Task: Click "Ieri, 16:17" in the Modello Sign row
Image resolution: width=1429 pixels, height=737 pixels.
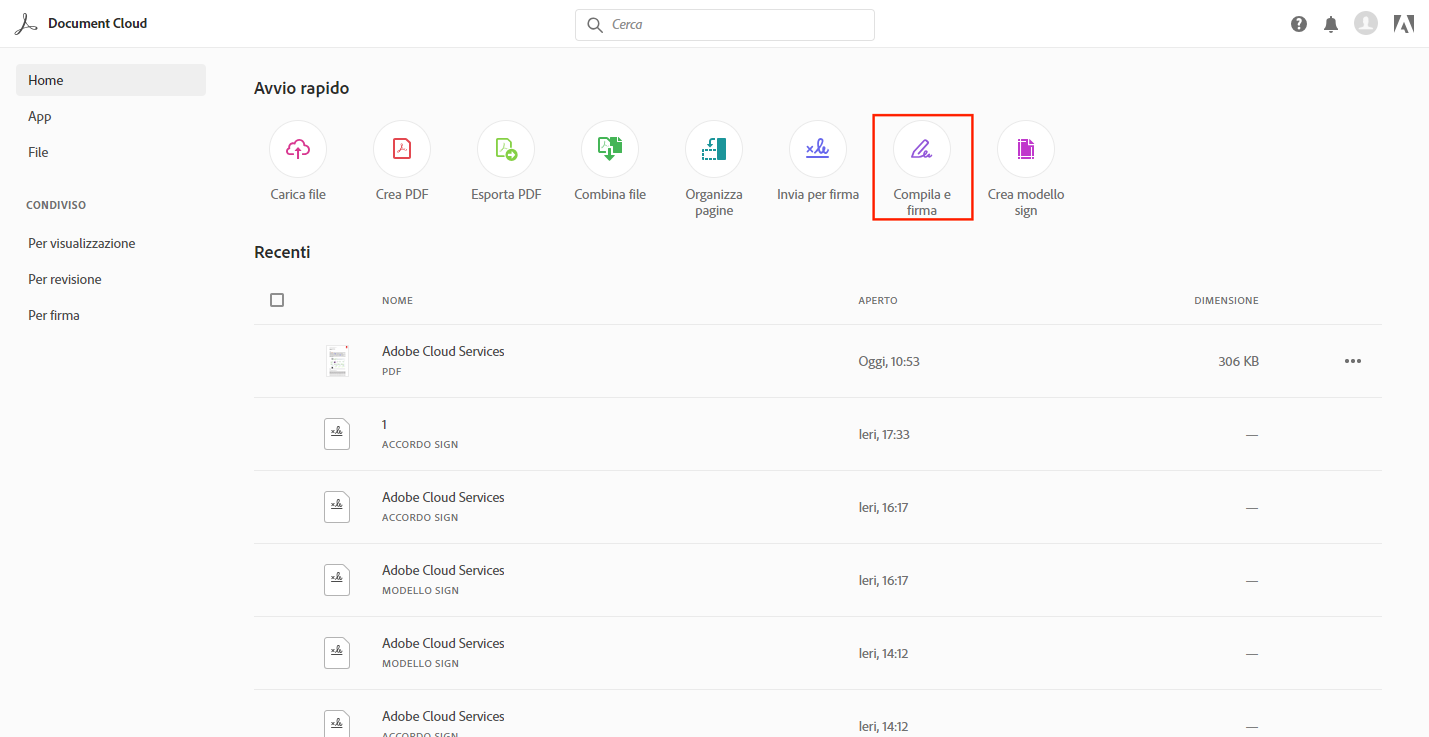Action: pos(883,580)
